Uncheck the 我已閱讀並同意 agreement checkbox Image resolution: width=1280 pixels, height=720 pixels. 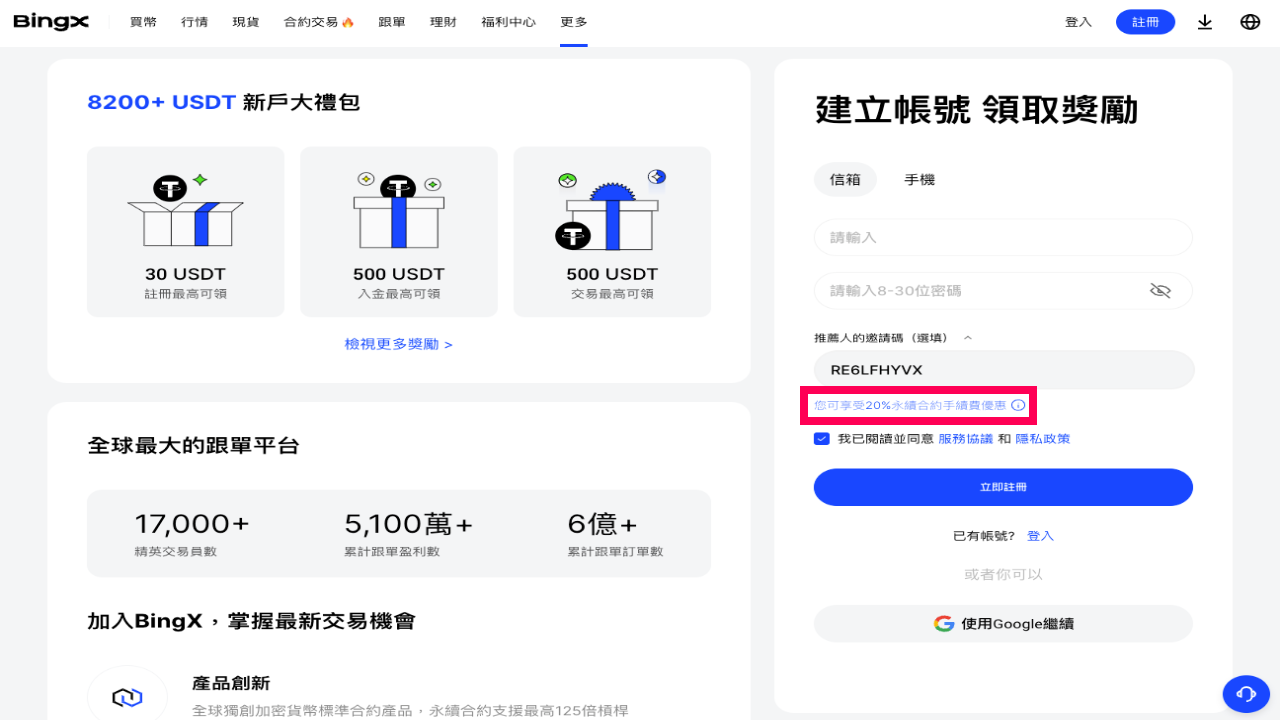(821, 438)
